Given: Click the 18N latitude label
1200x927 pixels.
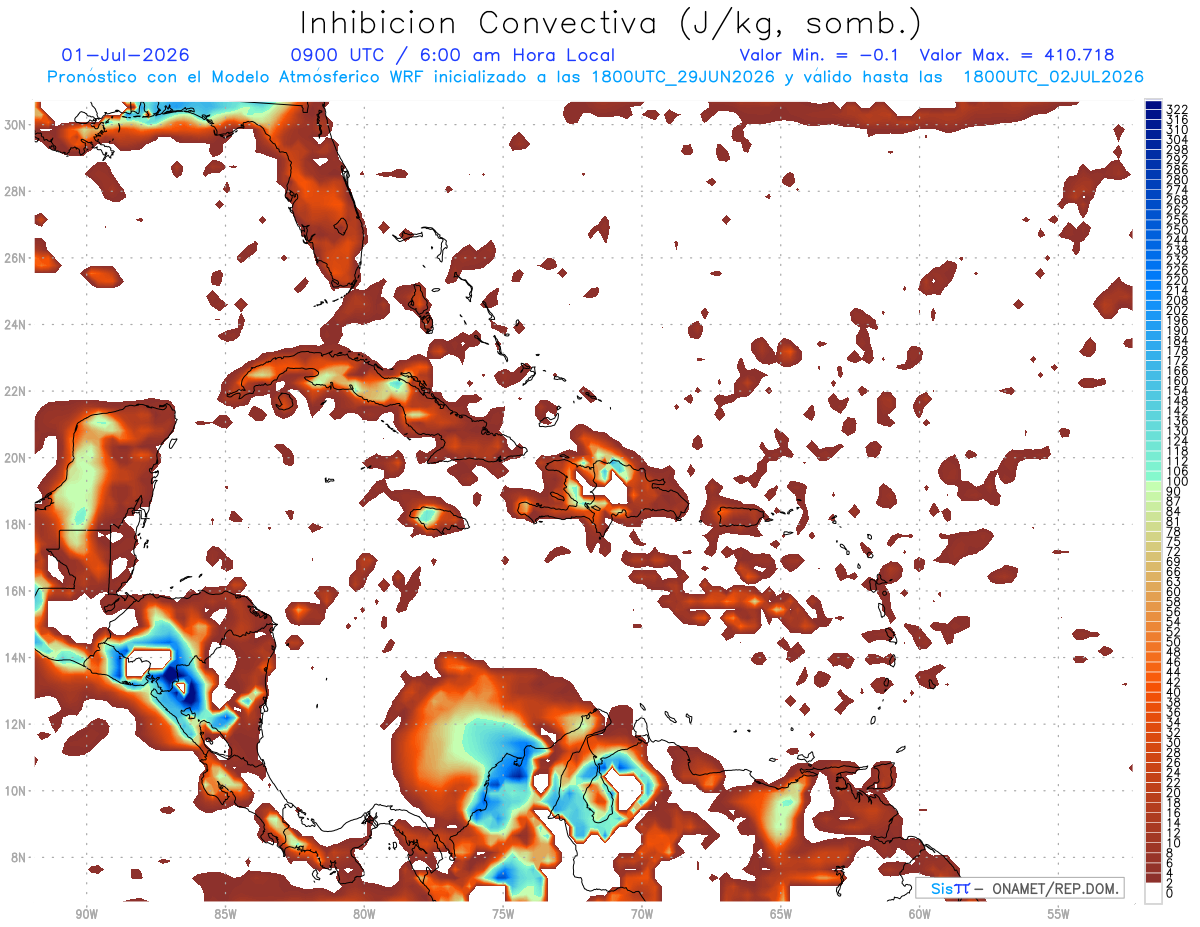Looking at the screenshot, I should tap(15, 524).
